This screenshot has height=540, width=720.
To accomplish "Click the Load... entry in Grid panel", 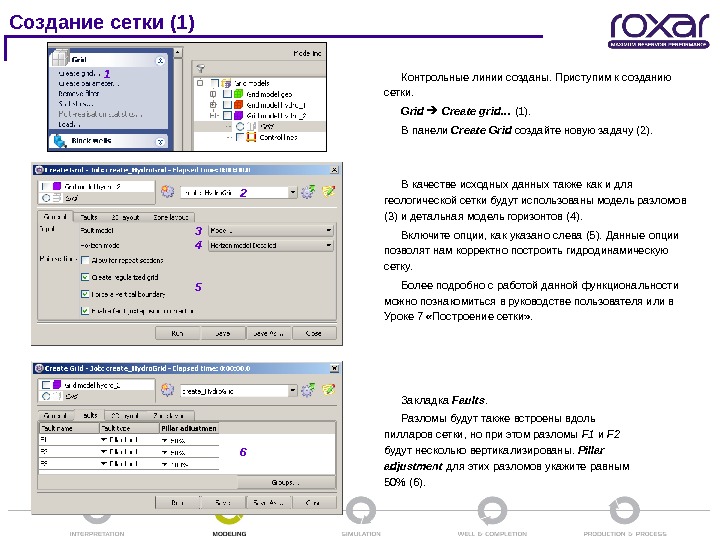I will pyautogui.click(x=69, y=124).
